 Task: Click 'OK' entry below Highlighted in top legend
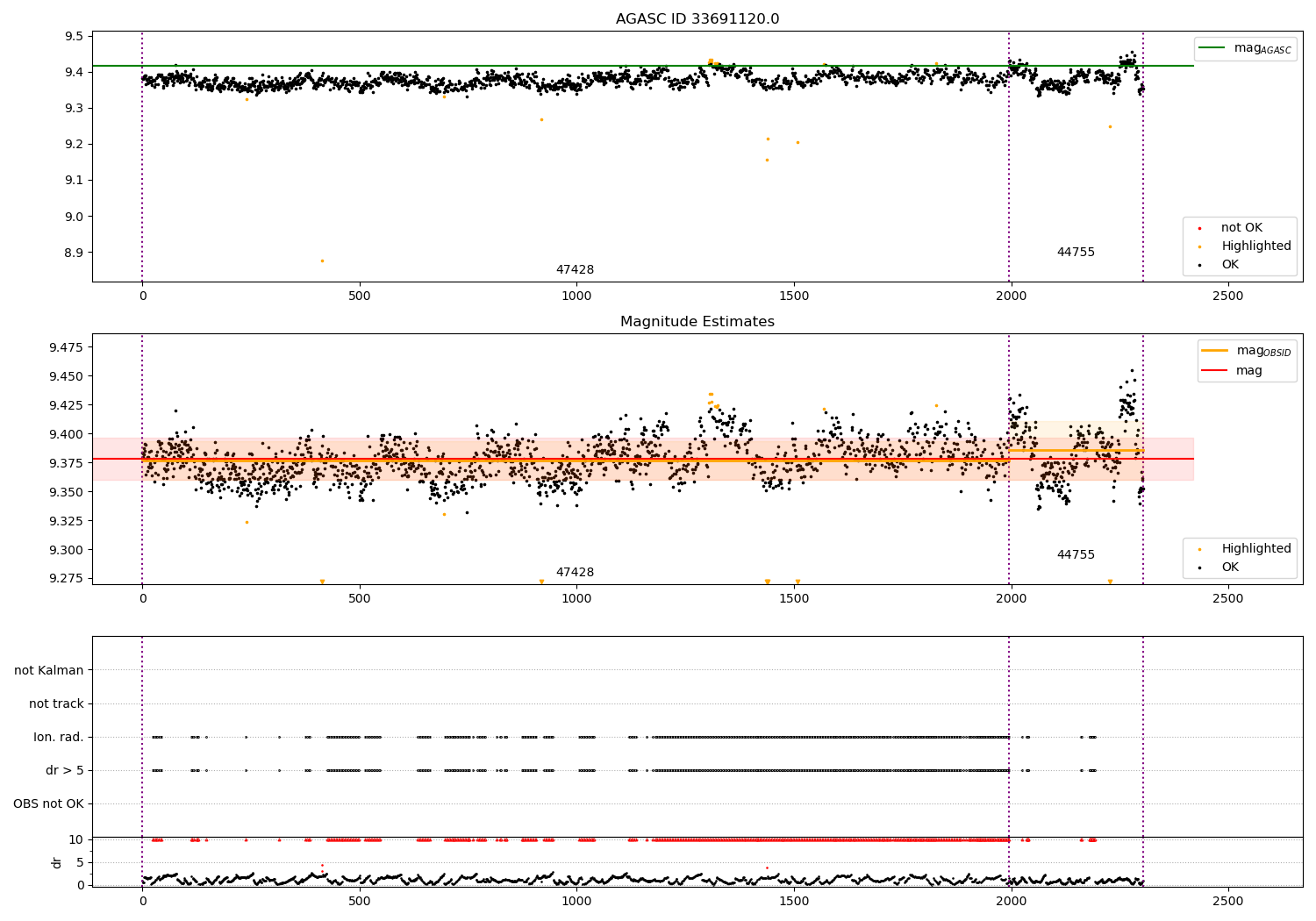coord(1230,265)
